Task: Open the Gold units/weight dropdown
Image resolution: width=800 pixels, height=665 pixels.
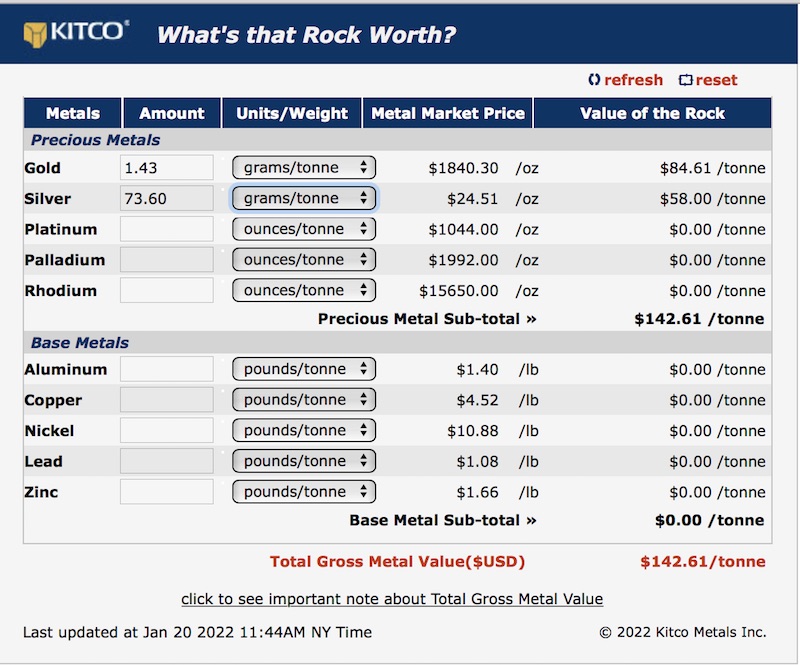Action: [304, 168]
